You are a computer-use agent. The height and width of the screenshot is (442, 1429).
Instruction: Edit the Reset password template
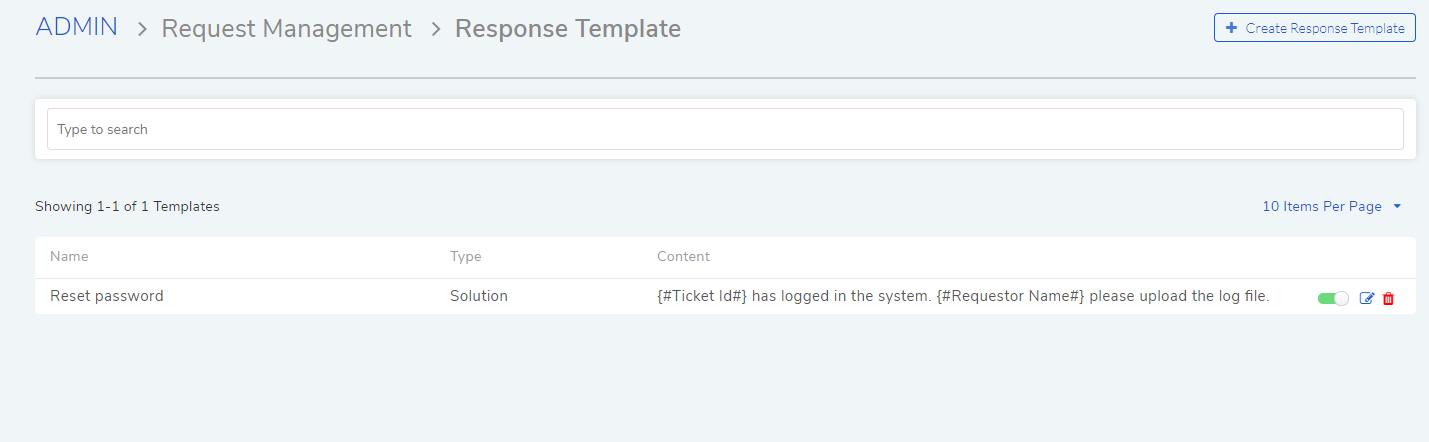coord(1367,298)
